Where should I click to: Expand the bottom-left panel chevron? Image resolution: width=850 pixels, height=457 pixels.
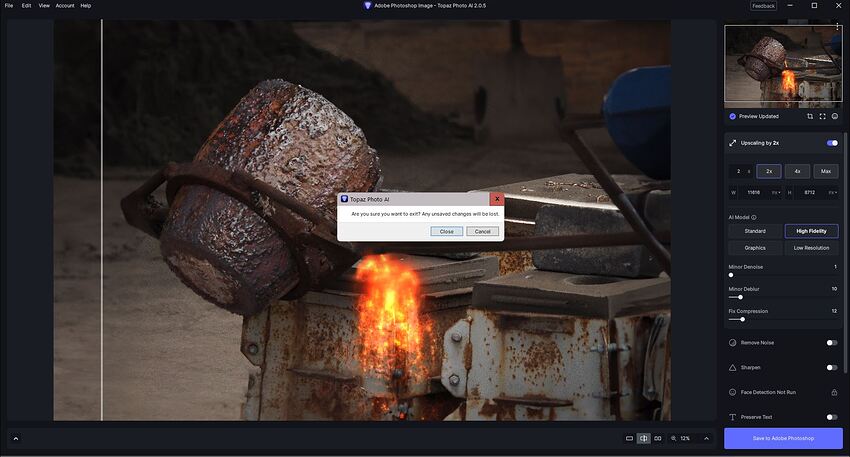[x=16, y=439]
